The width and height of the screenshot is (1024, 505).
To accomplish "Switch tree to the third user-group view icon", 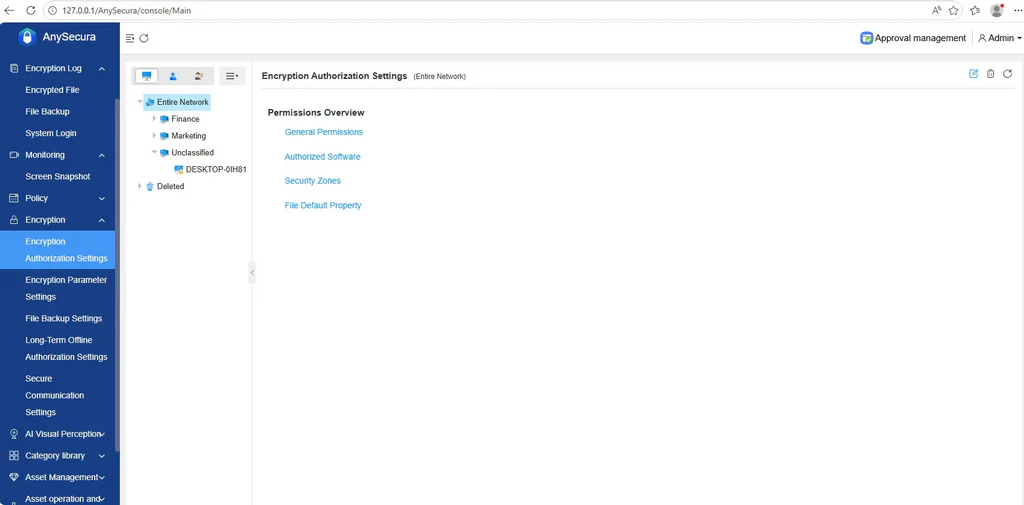I will point(199,76).
